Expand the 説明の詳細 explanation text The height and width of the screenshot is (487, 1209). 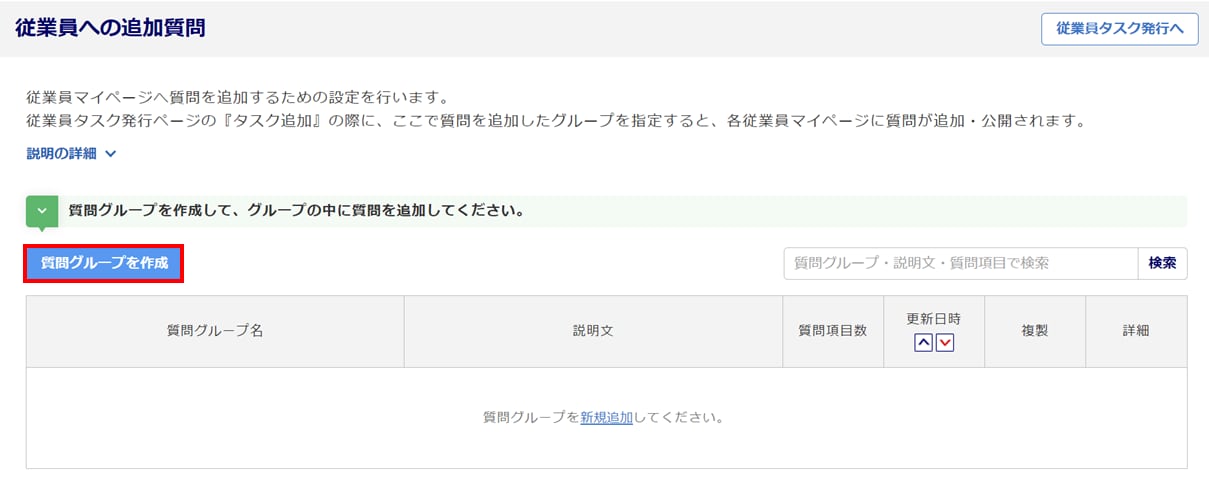pos(62,154)
